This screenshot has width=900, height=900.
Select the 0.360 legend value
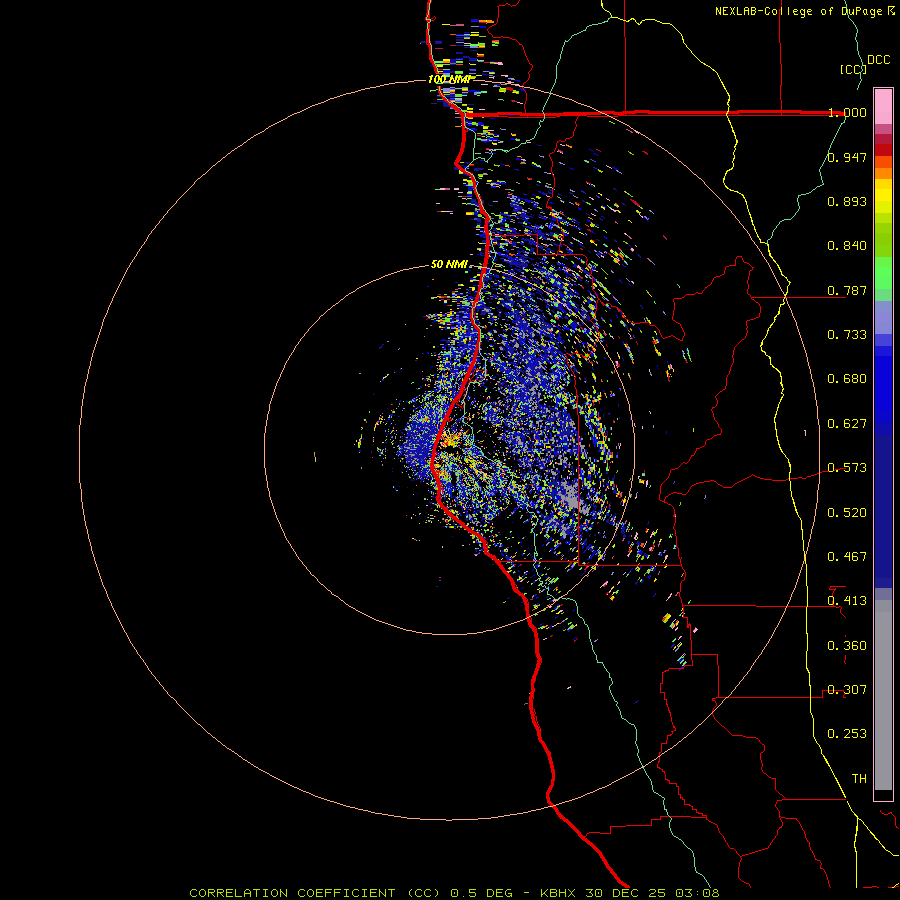847,646
